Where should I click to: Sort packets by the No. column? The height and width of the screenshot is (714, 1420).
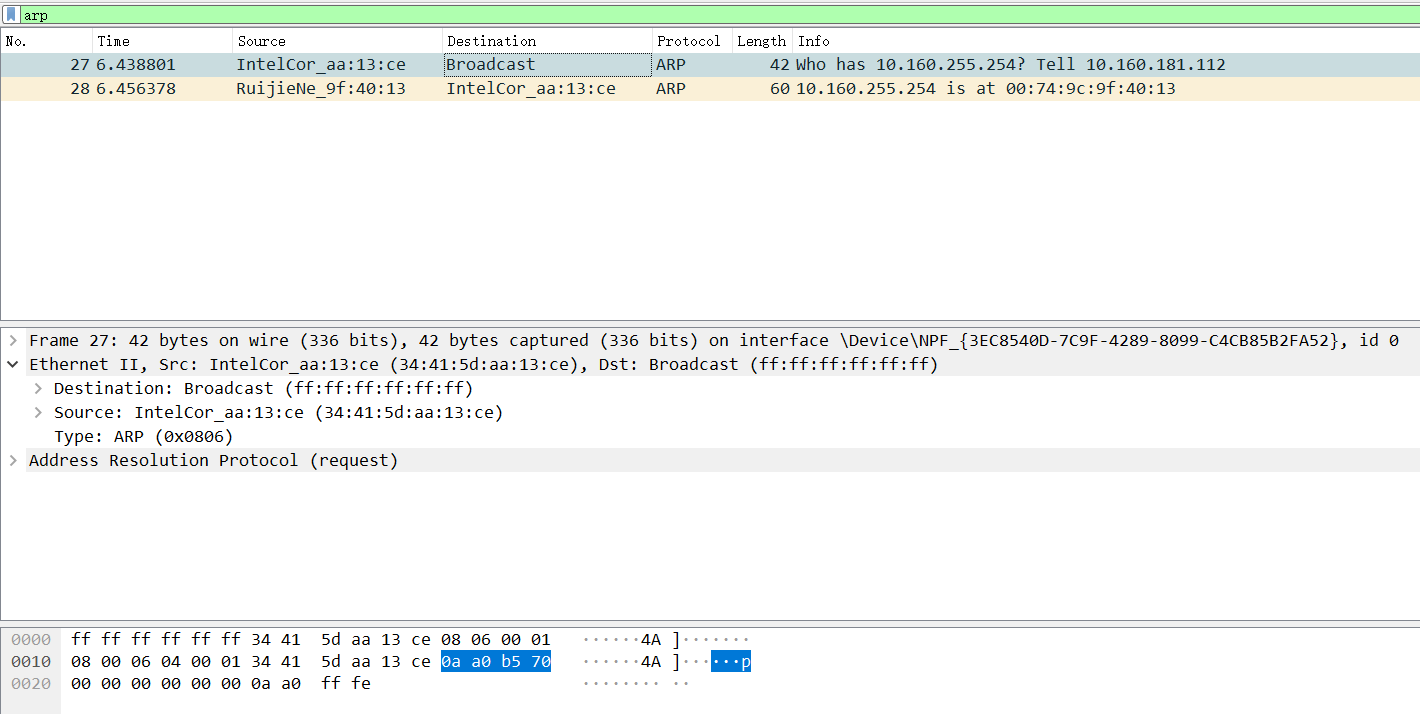point(46,41)
